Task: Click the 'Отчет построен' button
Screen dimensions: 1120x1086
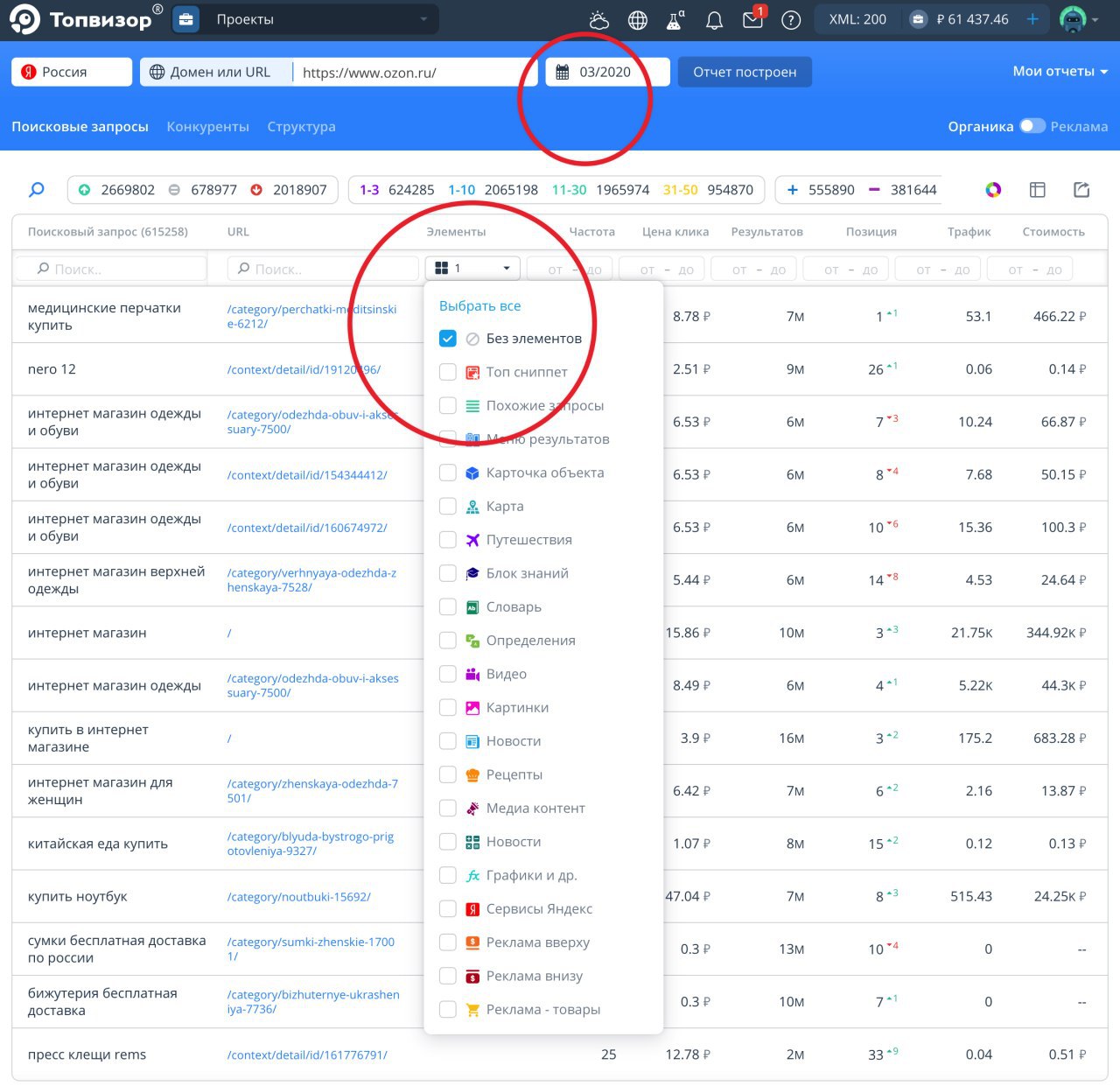Action: [x=745, y=72]
